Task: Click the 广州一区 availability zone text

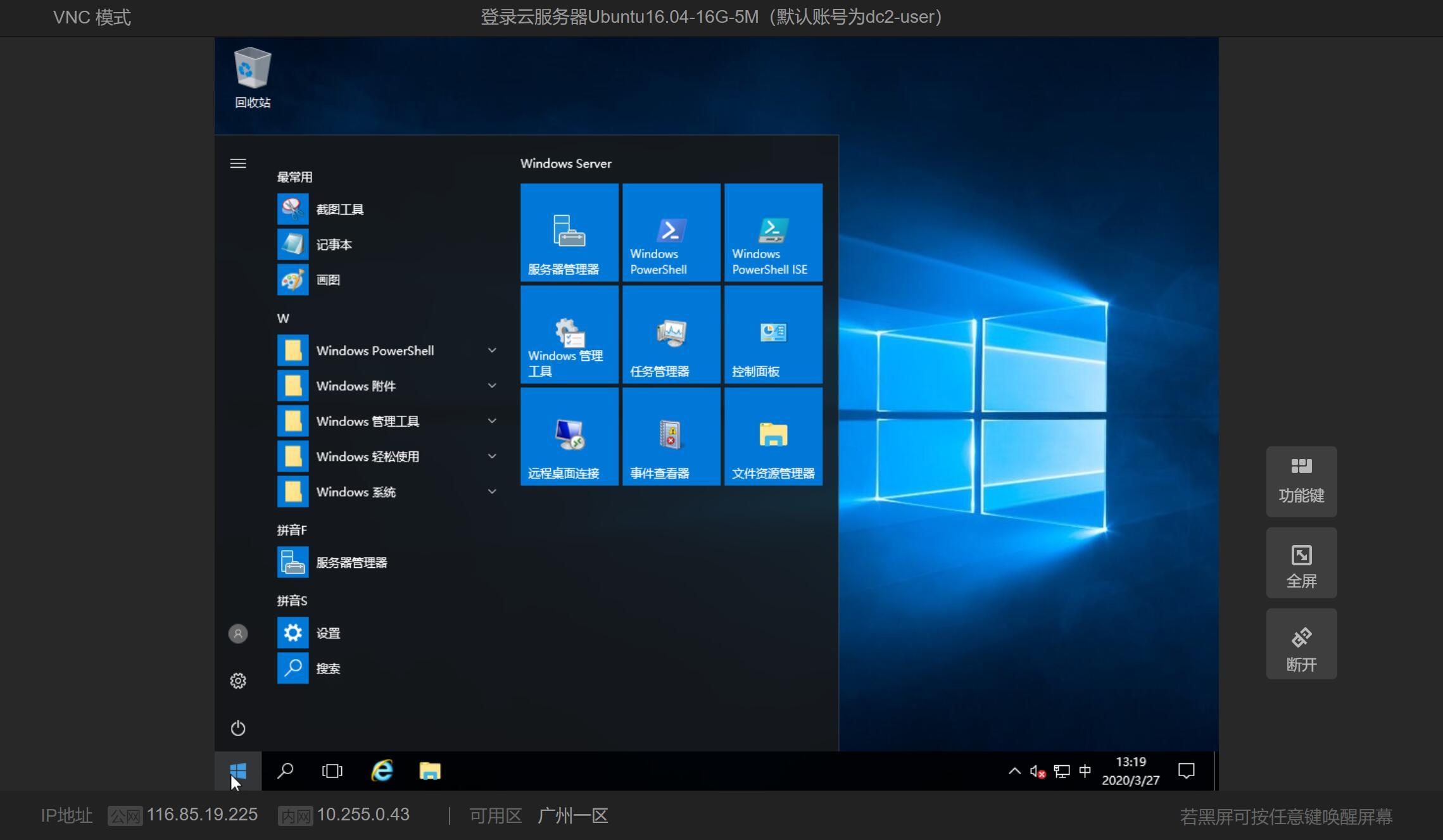Action: click(x=573, y=815)
